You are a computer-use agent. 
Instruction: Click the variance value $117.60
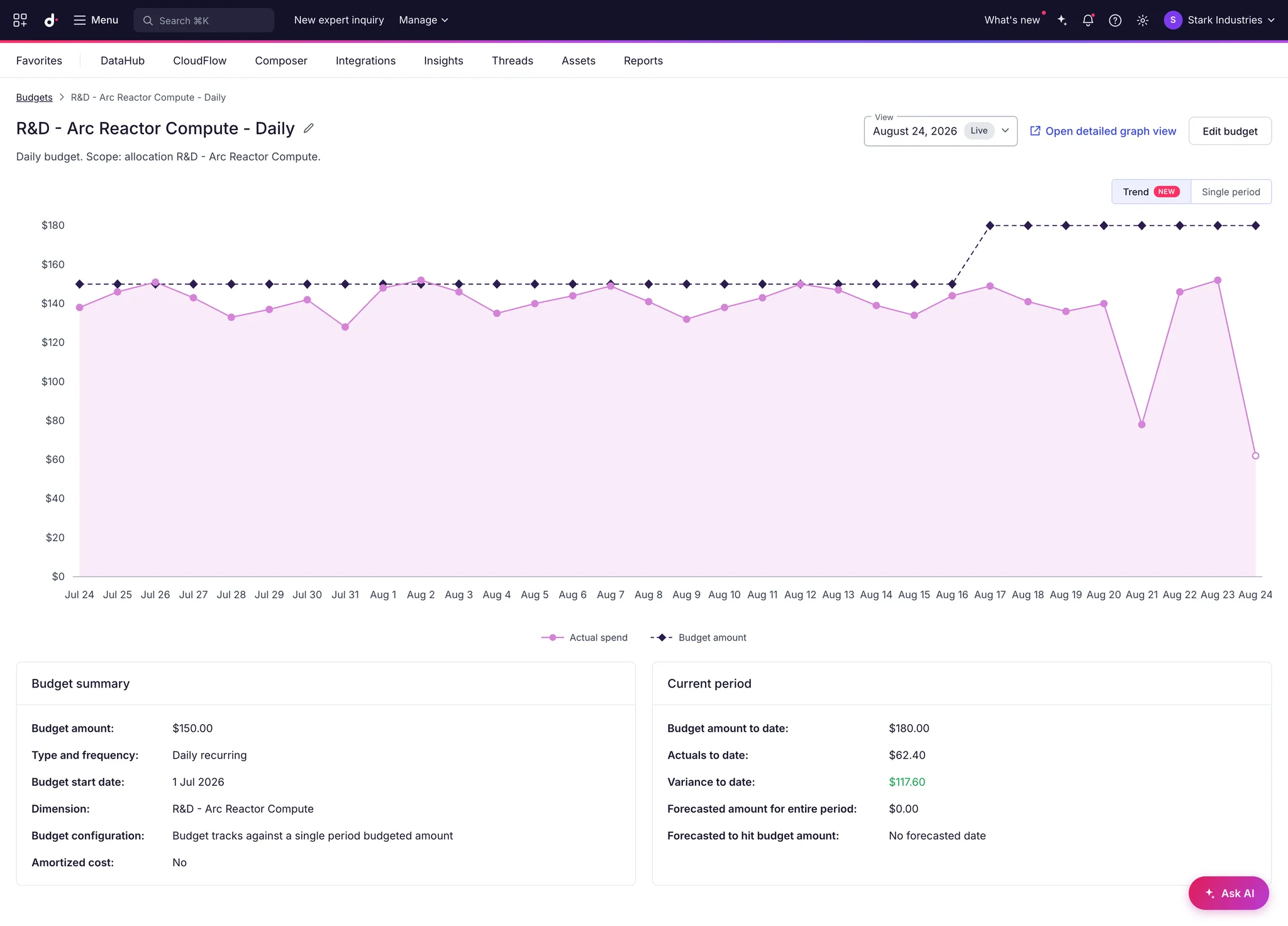pyautogui.click(x=907, y=782)
